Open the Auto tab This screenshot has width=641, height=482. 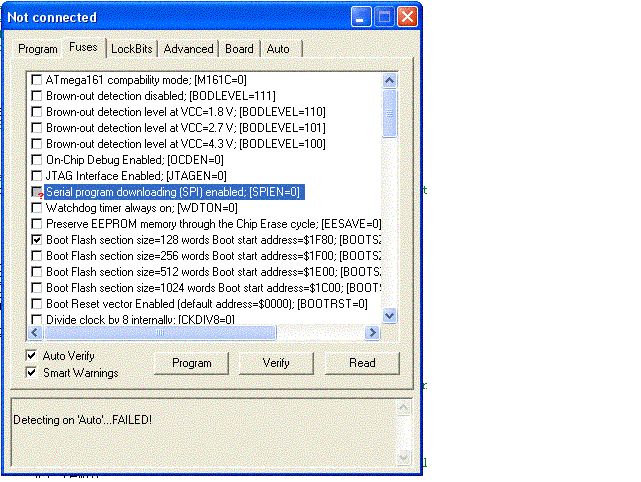[x=278, y=49]
